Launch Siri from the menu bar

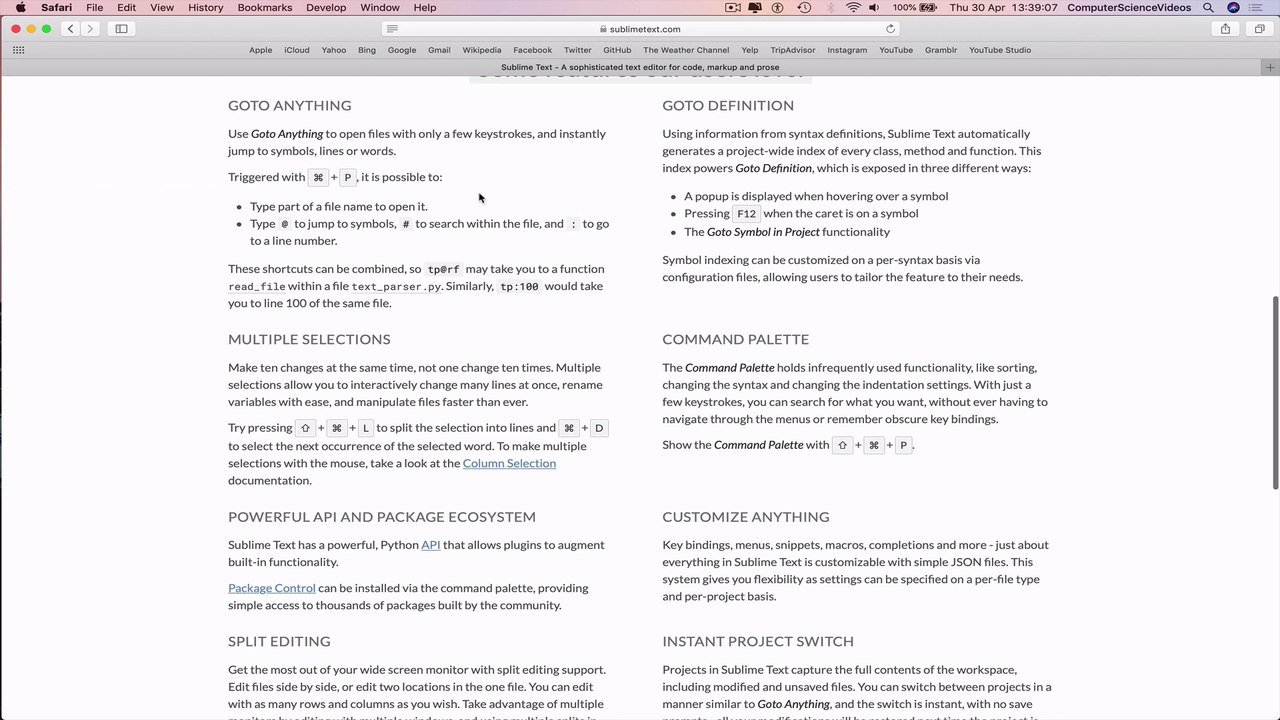[x=1233, y=8]
